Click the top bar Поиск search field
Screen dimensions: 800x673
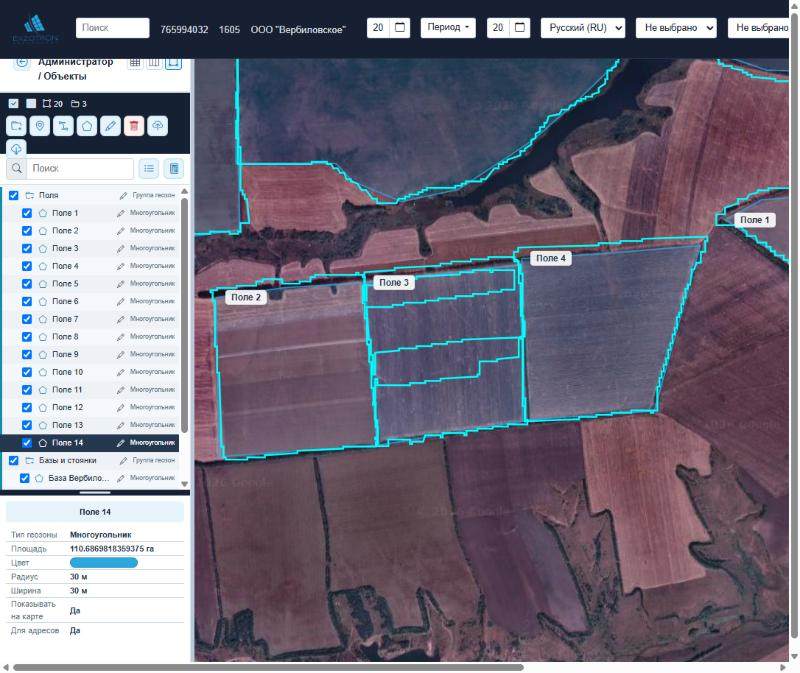click(x=113, y=28)
